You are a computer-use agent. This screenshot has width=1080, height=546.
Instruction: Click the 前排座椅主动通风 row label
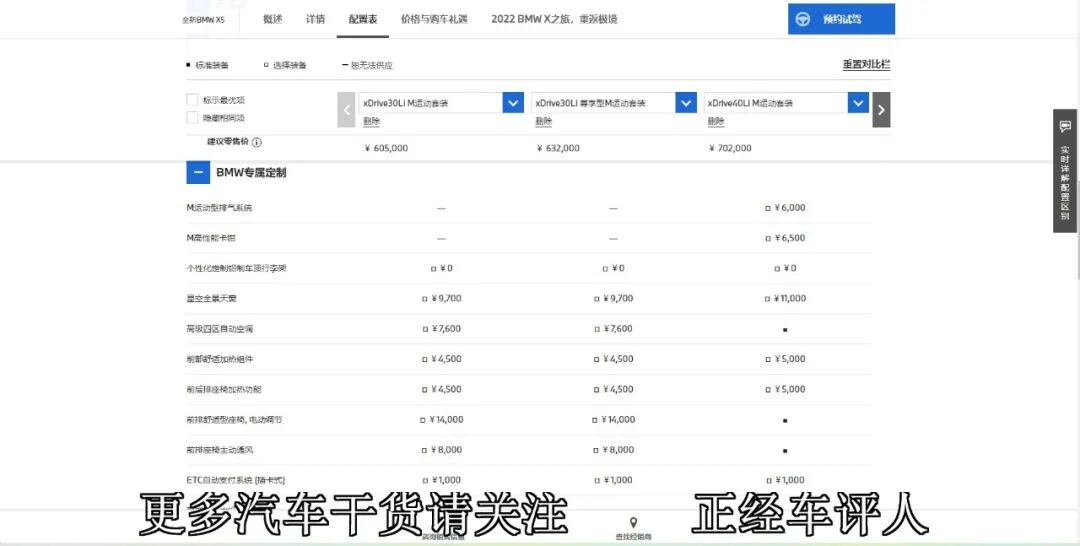tap(219, 450)
